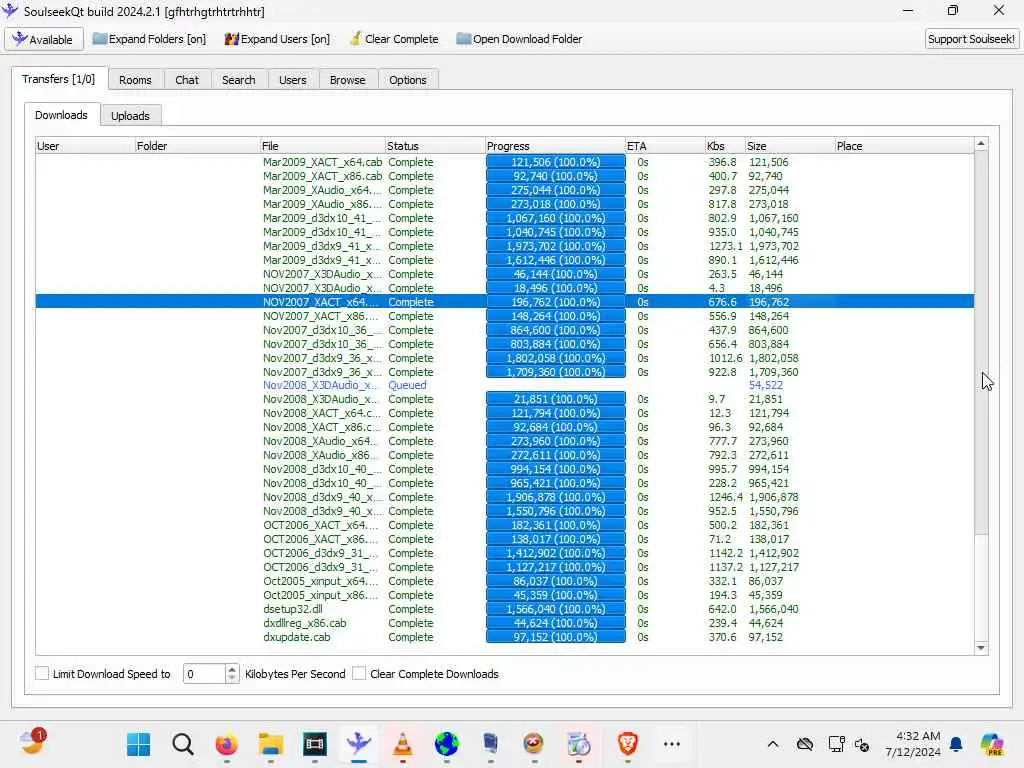The width and height of the screenshot is (1024, 768).
Task: Select the dxupdate.cab file row
Action: point(504,637)
